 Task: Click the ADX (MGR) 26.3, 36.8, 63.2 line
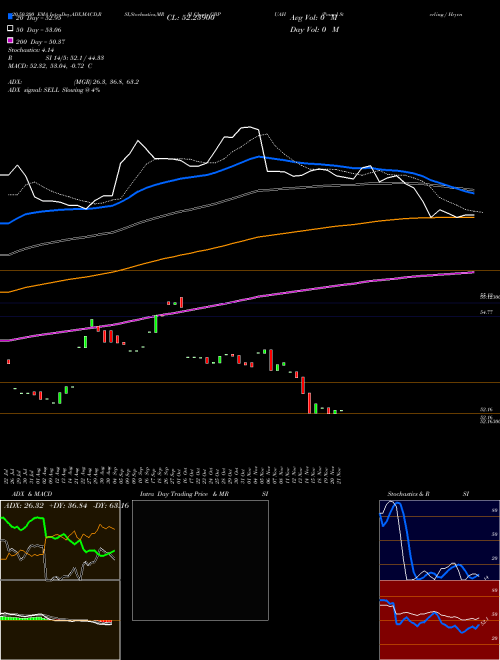73,82
